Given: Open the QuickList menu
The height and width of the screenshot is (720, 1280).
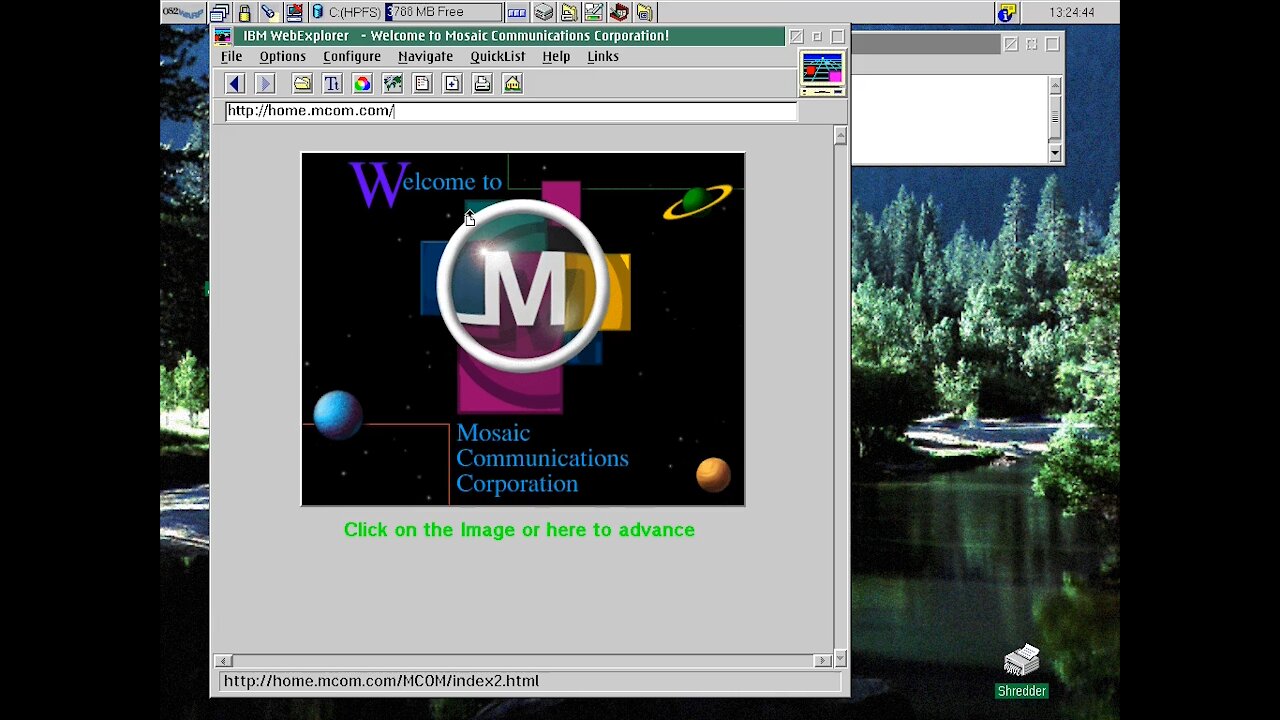Looking at the screenshot, I should point(497,57).
